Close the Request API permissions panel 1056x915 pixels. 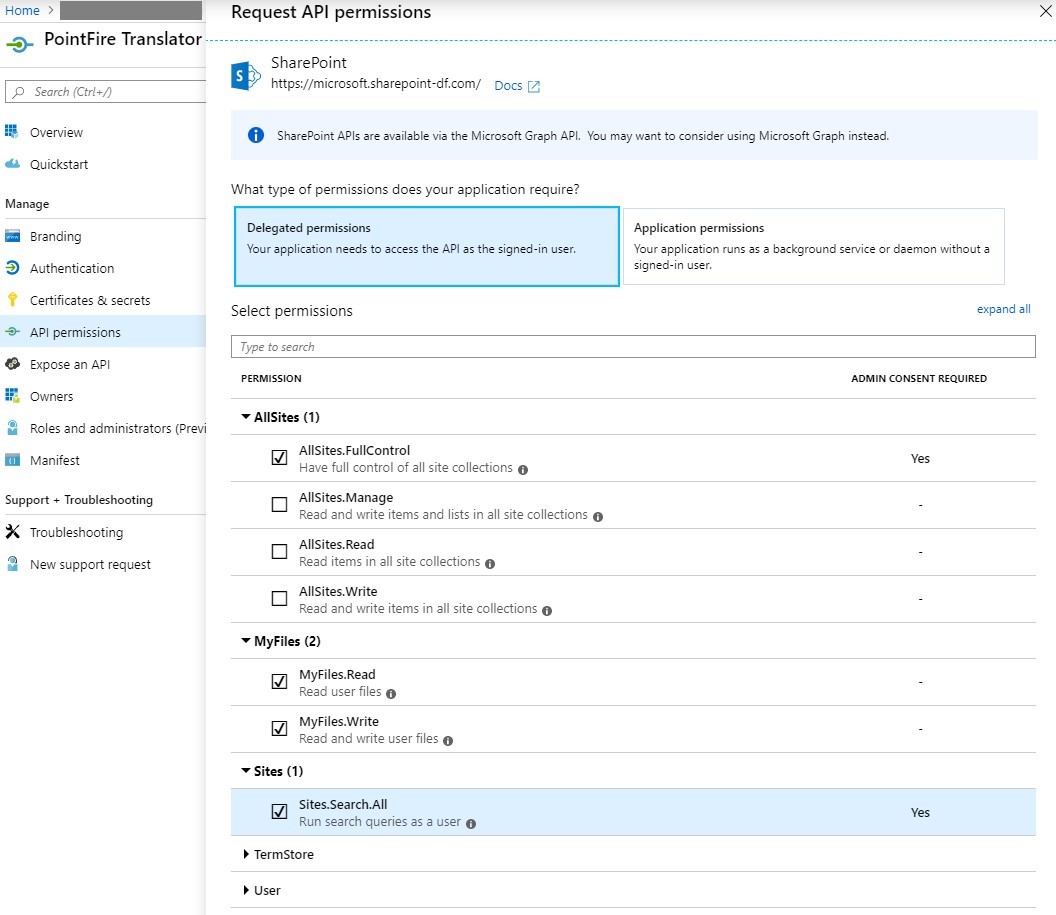pyautogui.click(x=1045, y=11)
